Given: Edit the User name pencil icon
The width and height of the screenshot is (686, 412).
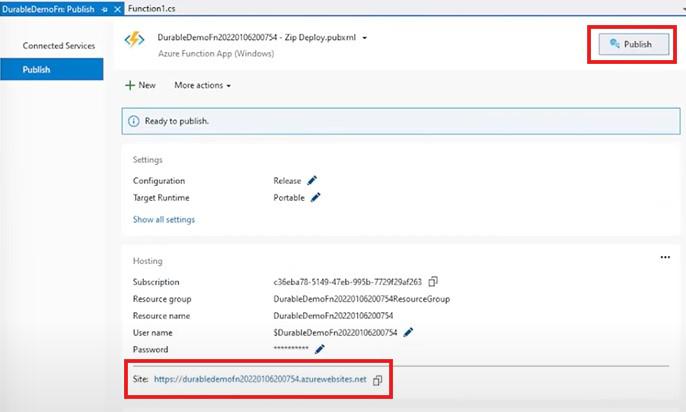Looking at the screenshot, I should coord(408,332).
